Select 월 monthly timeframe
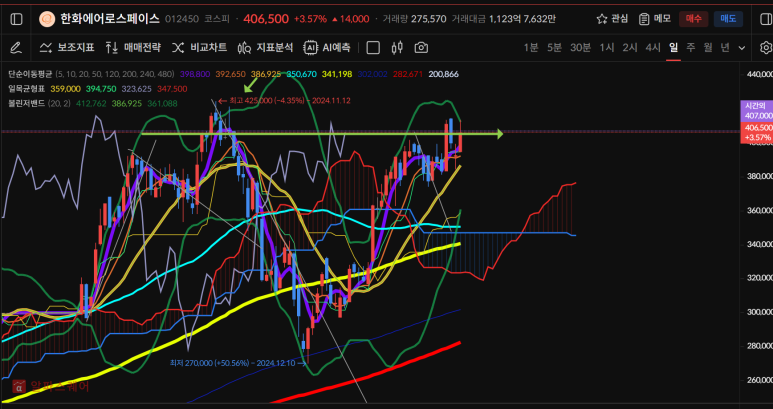Image resolution: width=773 pixels, height=409 pixels. coord(708,48)
